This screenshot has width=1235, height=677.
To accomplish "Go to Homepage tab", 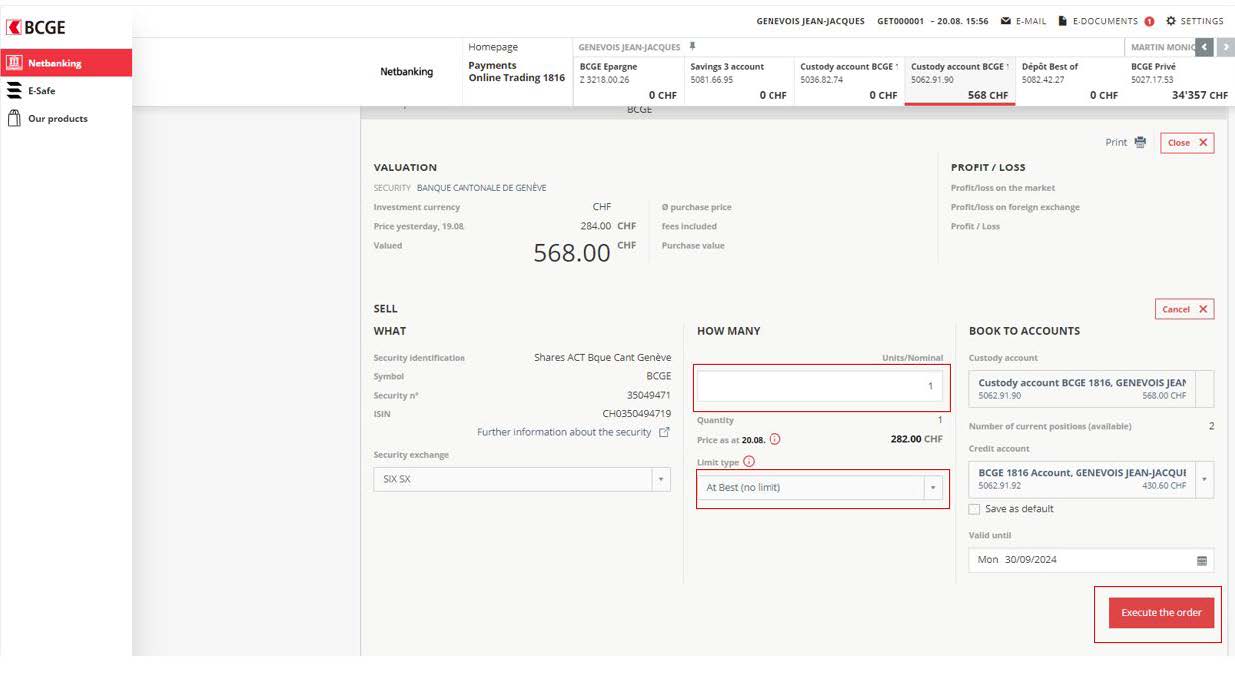I will (493, 47).
